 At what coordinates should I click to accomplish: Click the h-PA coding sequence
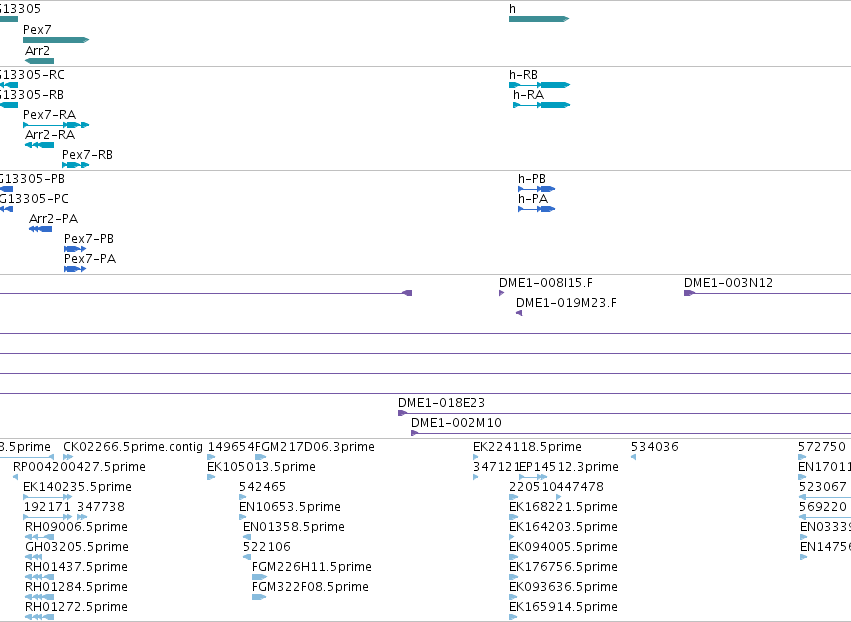(x=537, y=209)
